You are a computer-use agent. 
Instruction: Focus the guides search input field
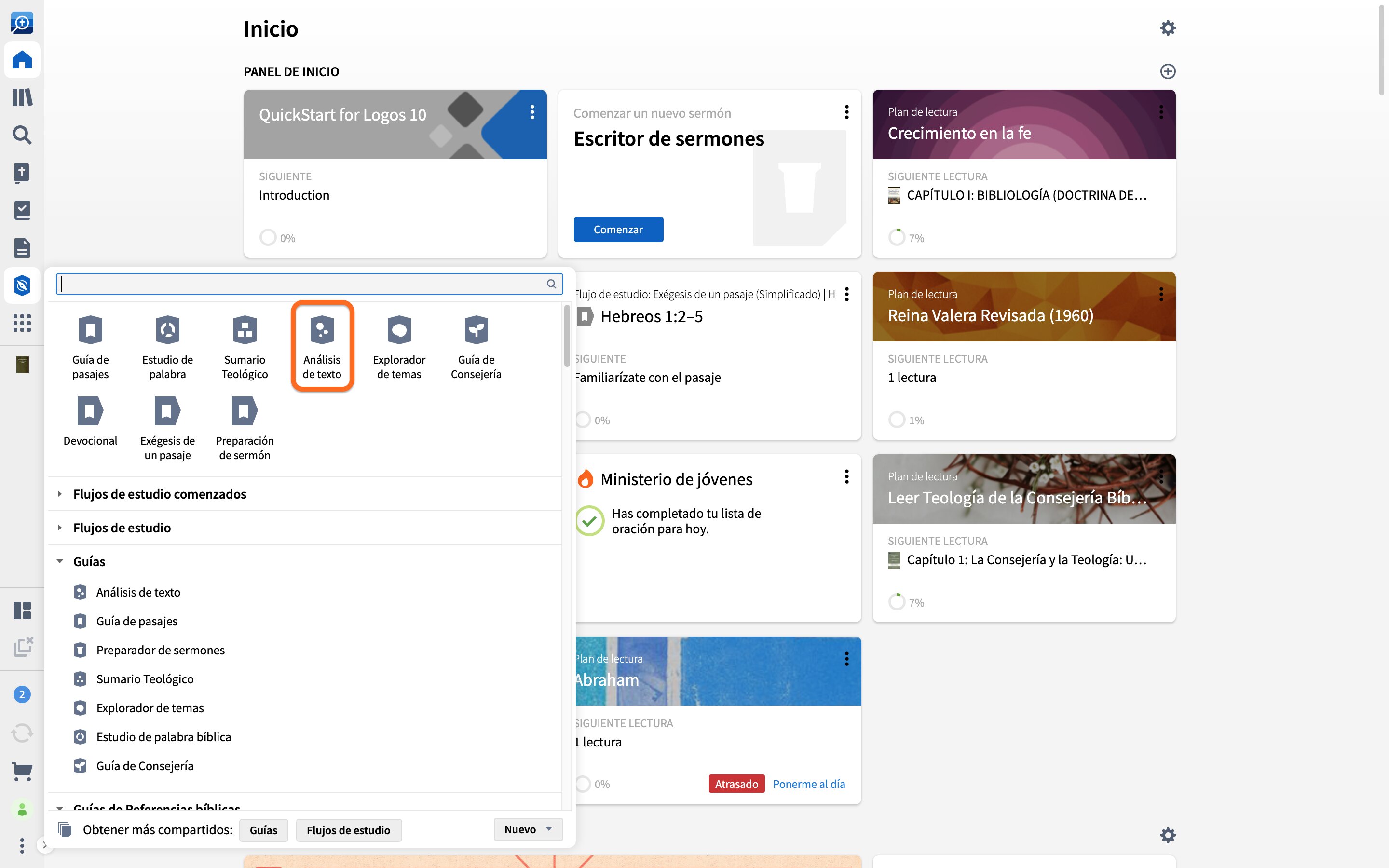coord(309,284)
